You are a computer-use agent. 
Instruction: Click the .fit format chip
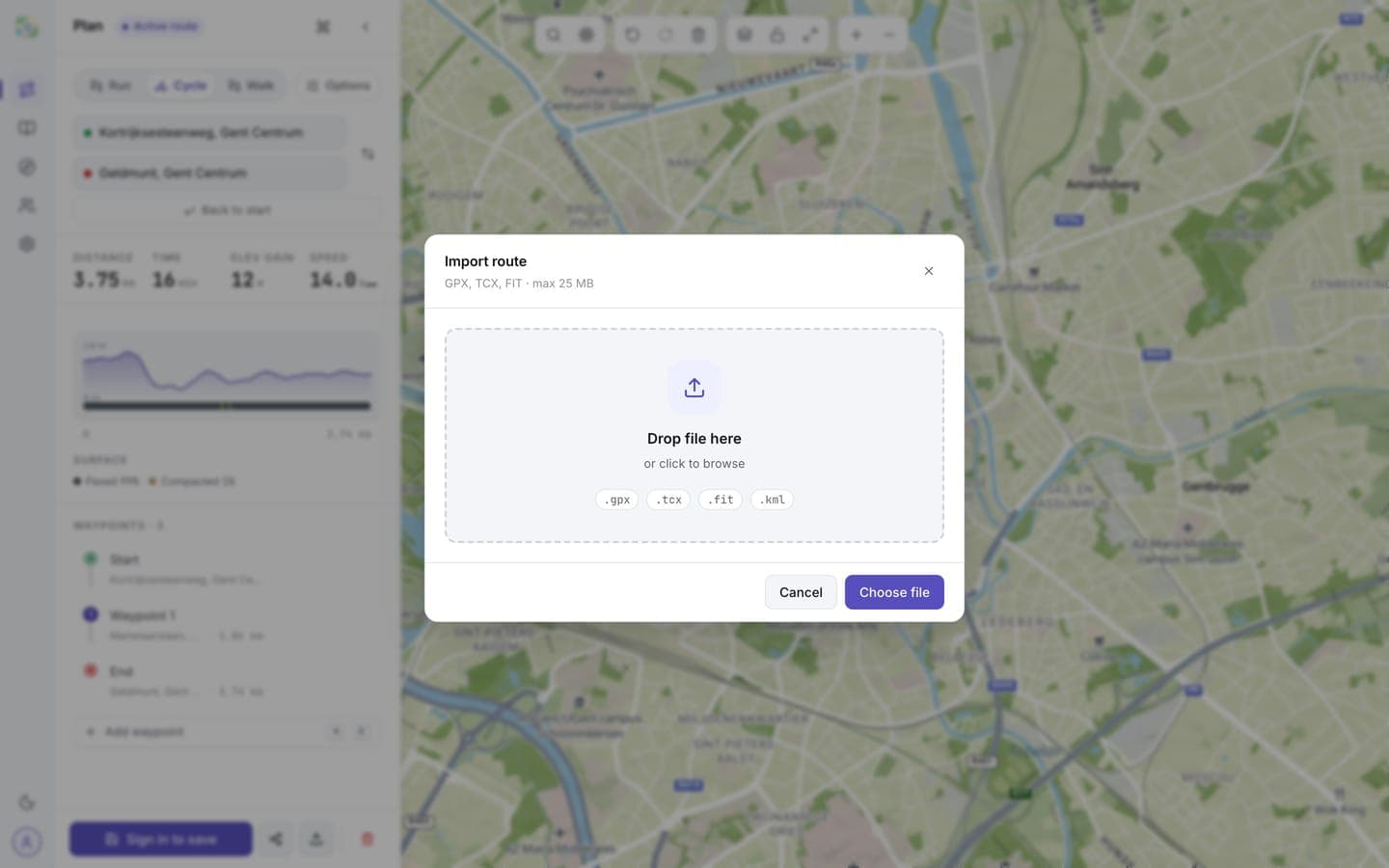tap(721, 500)
